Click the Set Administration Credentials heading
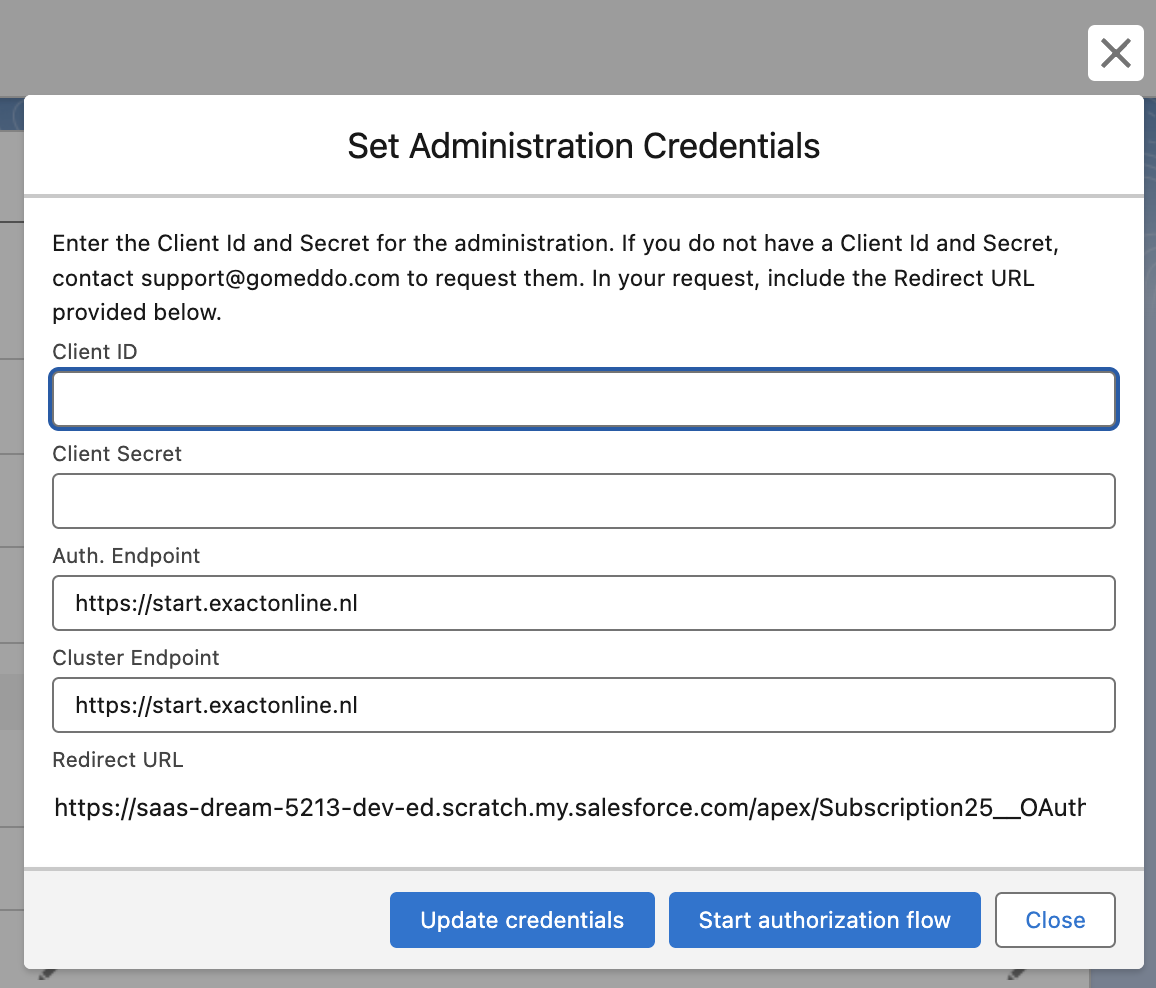This screenshot has height=988, width=1156. [583, 146]
